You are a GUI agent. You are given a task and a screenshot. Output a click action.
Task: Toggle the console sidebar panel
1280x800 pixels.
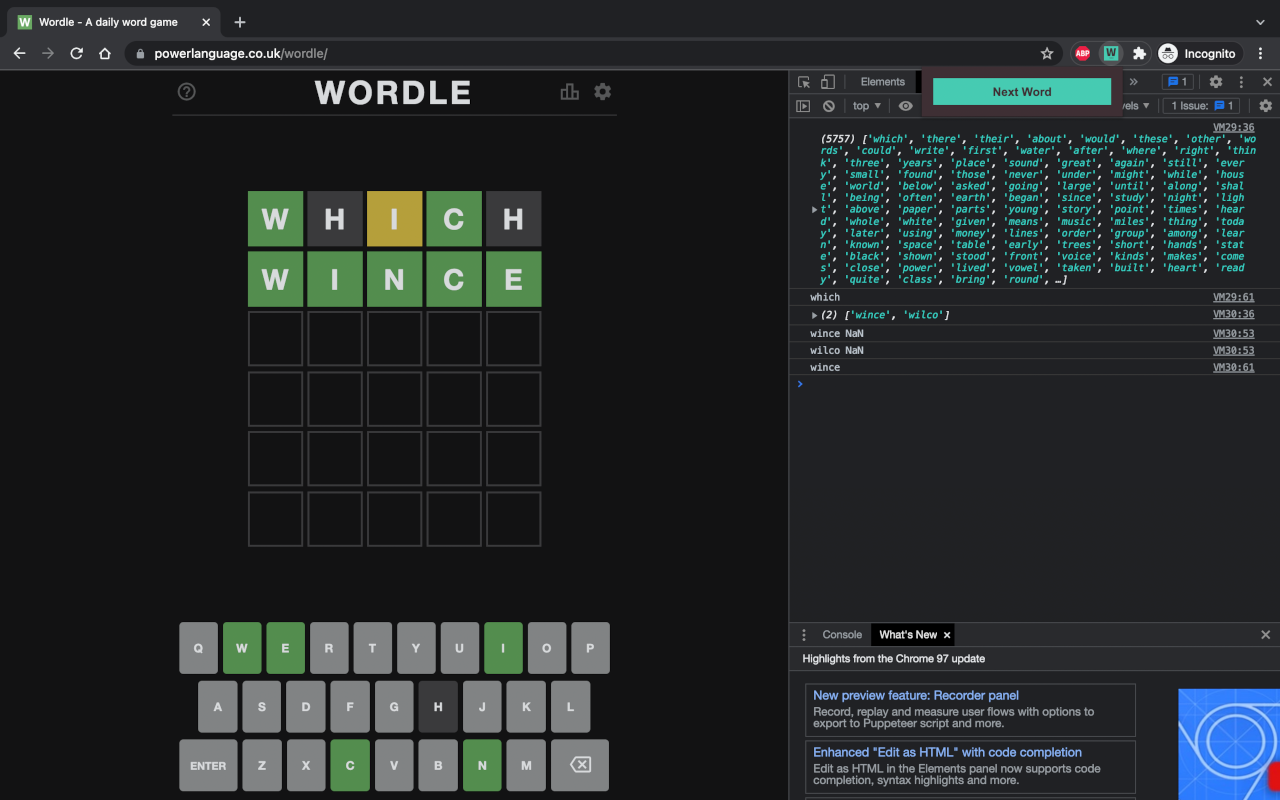(x=803, y=106)
